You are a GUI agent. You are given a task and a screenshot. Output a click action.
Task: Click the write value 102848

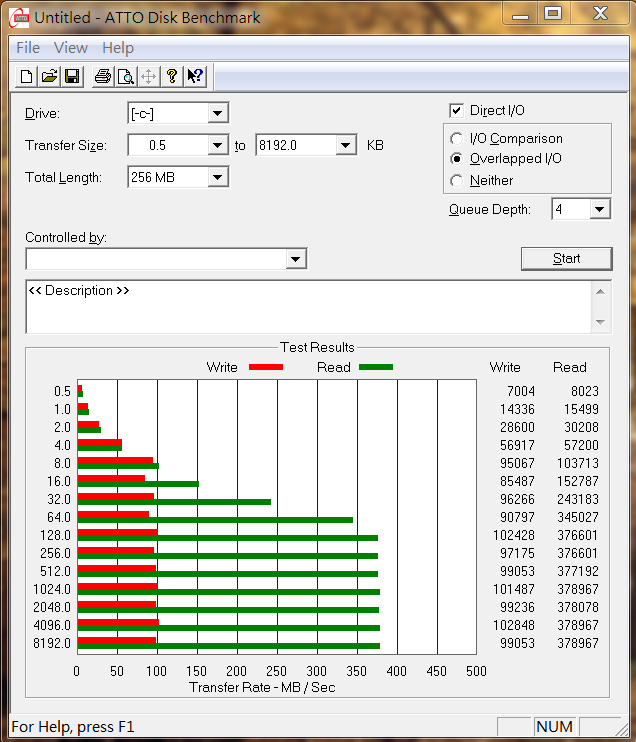click(514, 625)
